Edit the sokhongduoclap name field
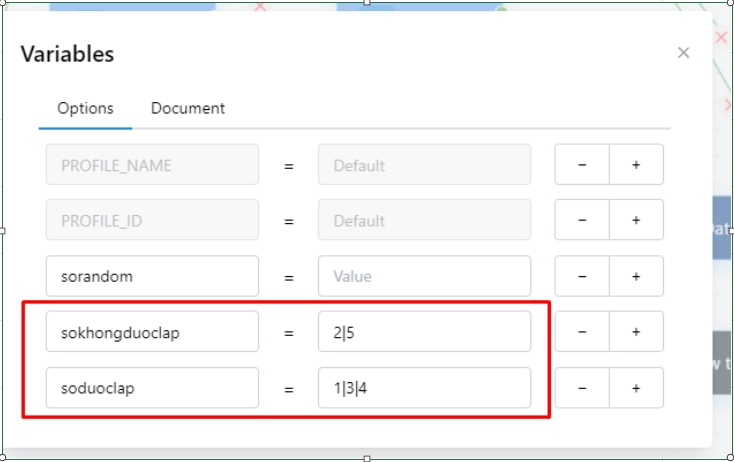 point(152,332)
